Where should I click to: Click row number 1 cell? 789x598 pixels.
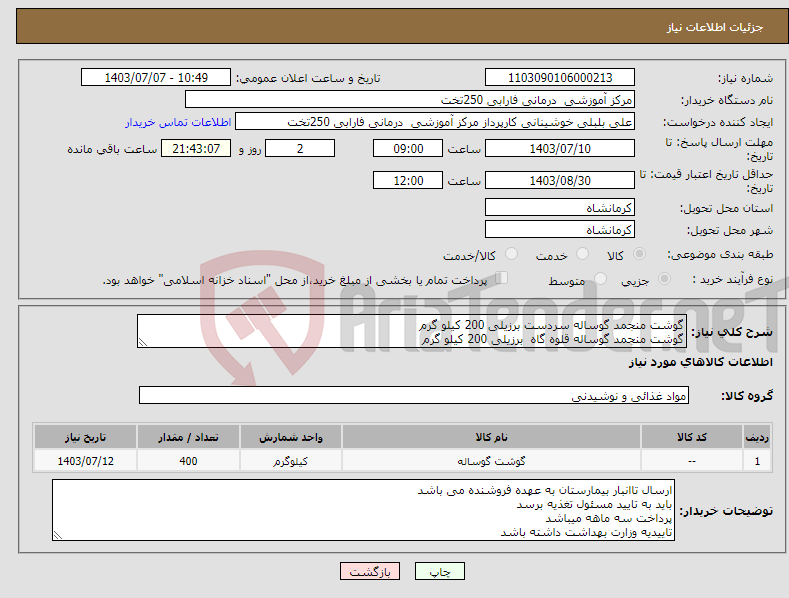click(x=757, y=461)
